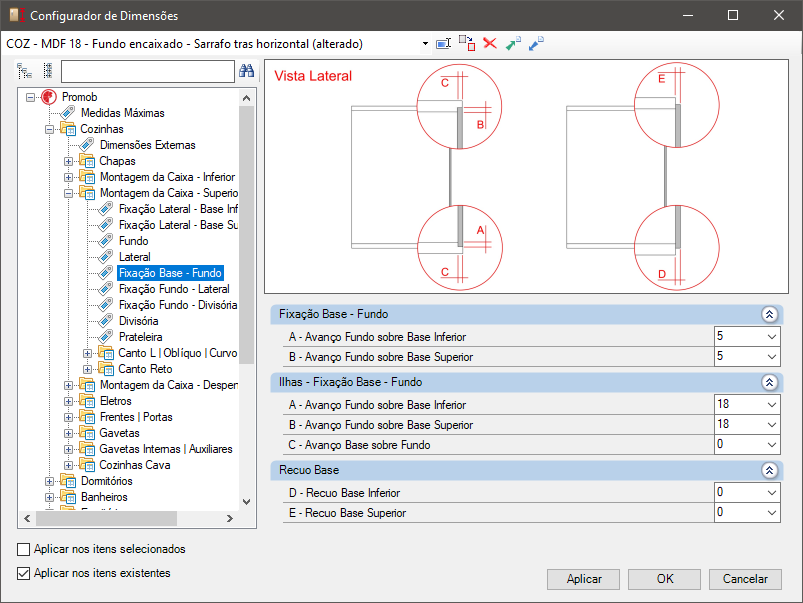Click the binoculars search icon
This screenshot has width=803, height=603.
pyautogui.click(x=246, y=71)
